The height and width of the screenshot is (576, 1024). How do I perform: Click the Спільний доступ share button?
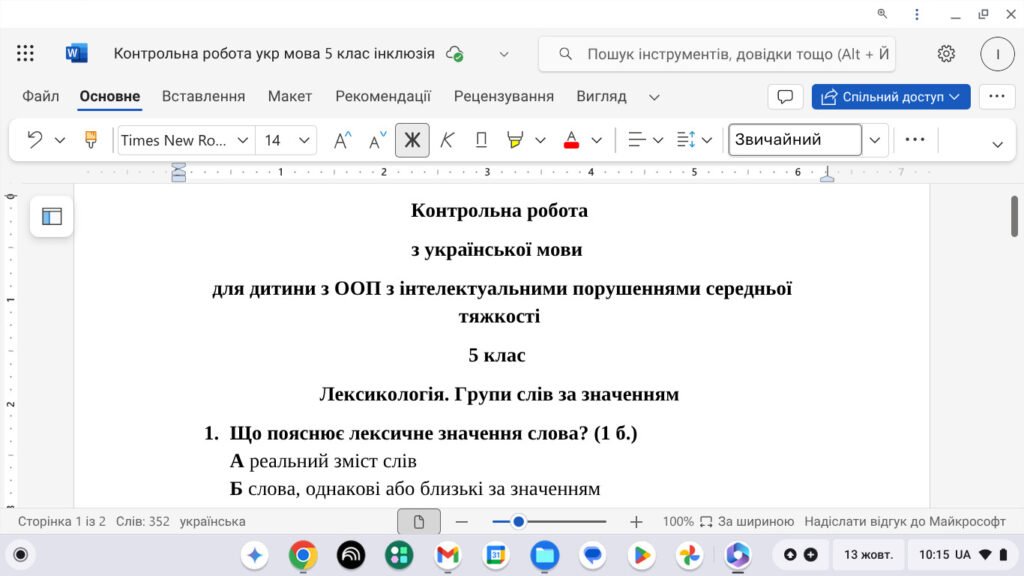point(890,96)
